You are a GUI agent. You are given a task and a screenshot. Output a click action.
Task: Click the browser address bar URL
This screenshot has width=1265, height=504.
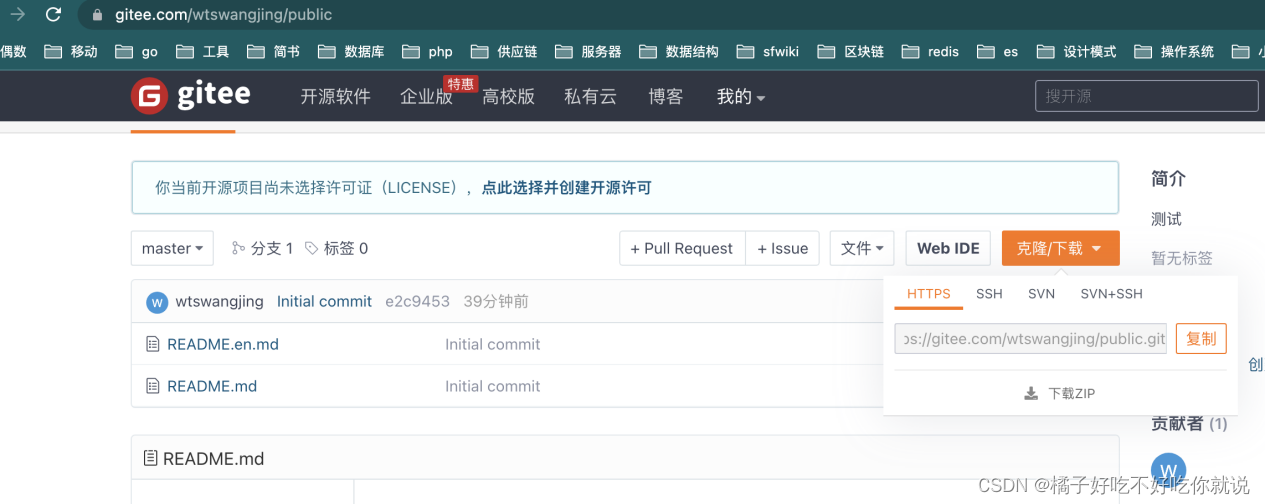click(x=224, y=15)
